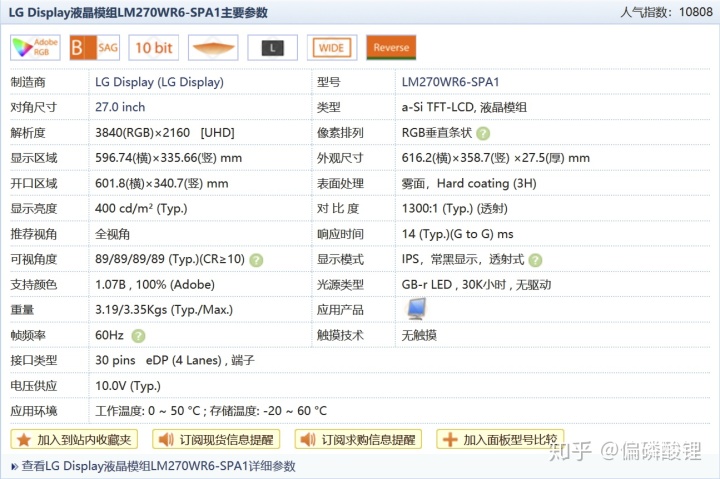Click the 表面处理 row label

(x=340, y=183)
